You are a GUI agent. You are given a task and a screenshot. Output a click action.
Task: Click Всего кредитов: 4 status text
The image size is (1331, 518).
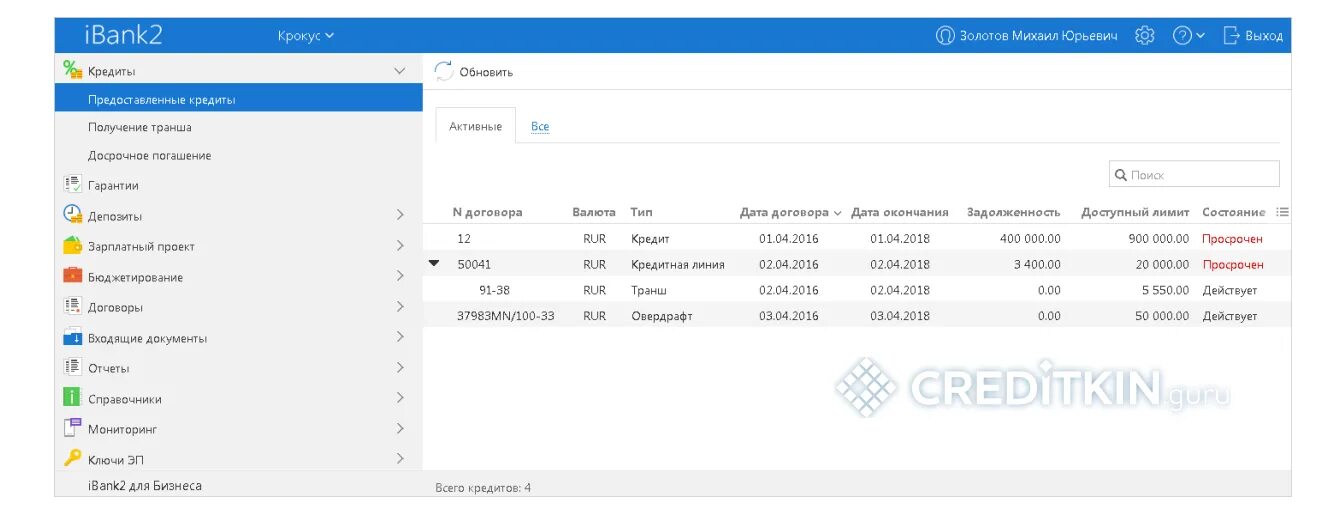click(x=483, y=488)
